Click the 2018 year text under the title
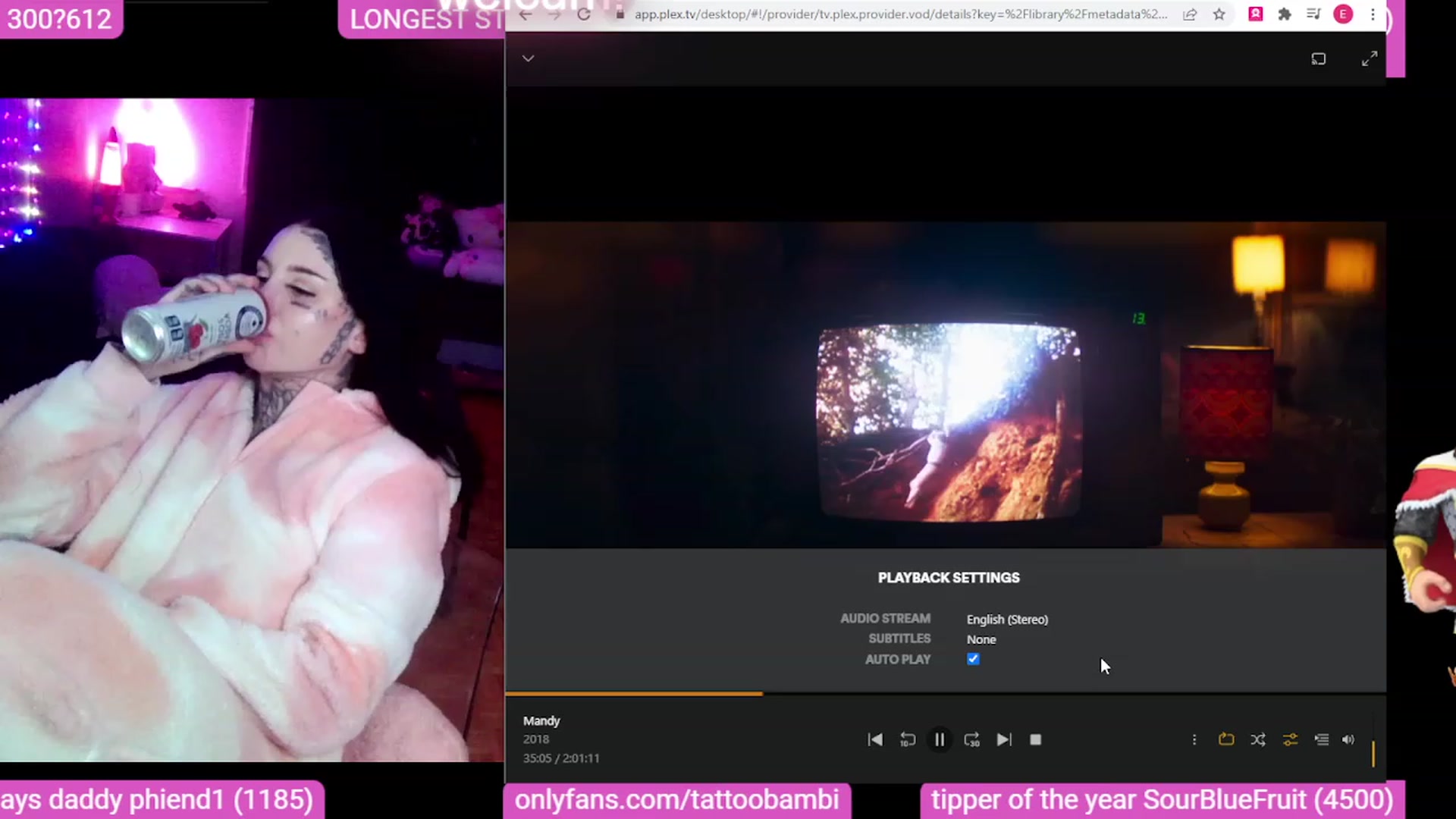Screen dimensions: 1456x819 535,739
